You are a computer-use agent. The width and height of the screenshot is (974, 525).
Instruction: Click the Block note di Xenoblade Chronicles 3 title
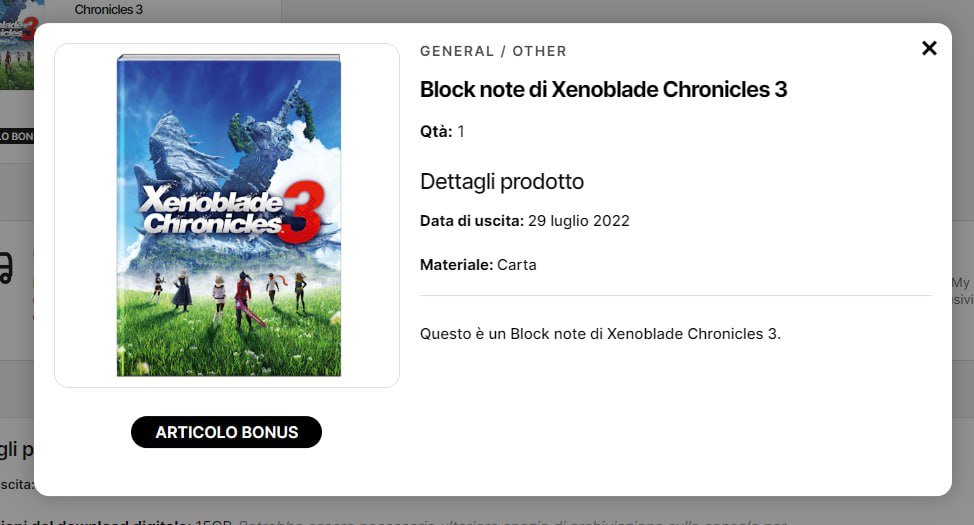[603, 89]
